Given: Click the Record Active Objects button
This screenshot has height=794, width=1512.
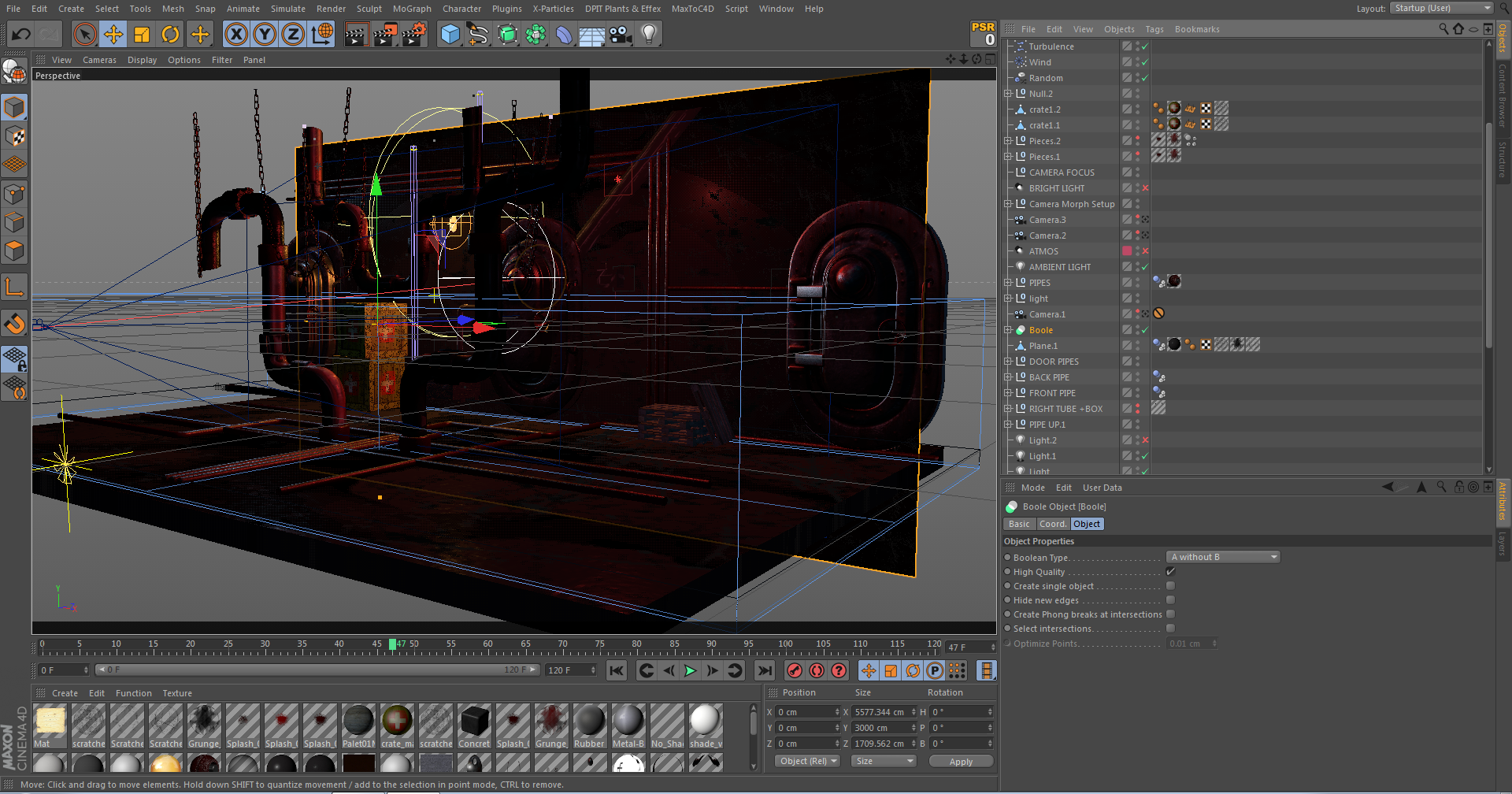Looking at the screenshot, I should click(x=795, y=670).
